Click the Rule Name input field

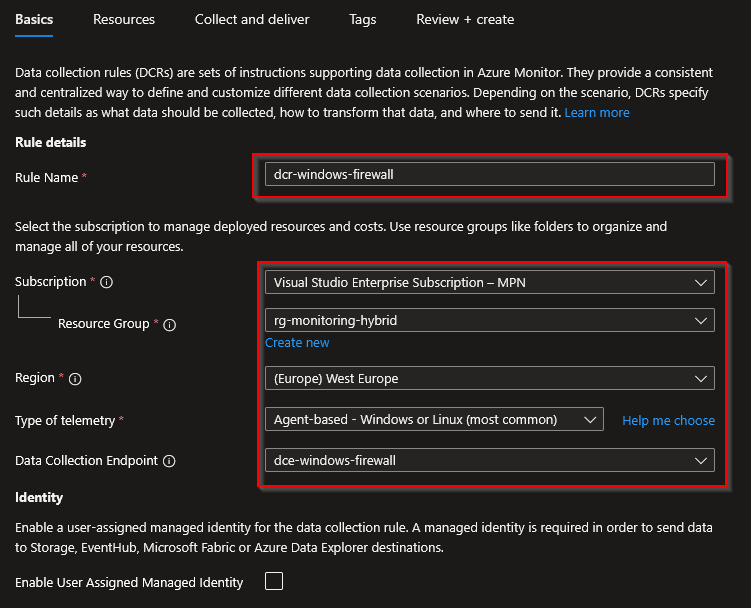pyautogui.click(x=489, y=174)
